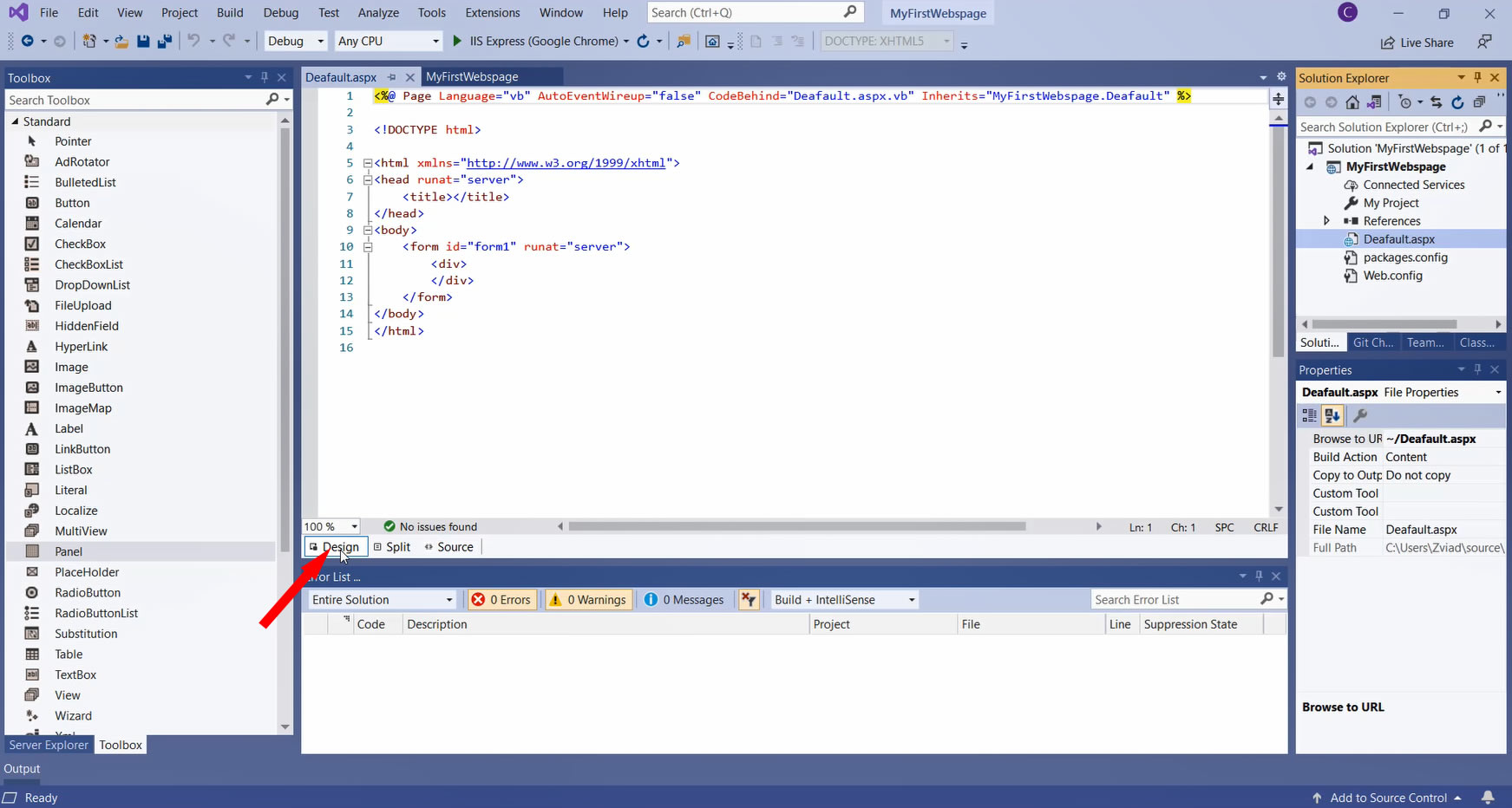Screen dimensions: 1512x808
Task: Click the Undo arrow in the toolbar
Action: point(193,41)
